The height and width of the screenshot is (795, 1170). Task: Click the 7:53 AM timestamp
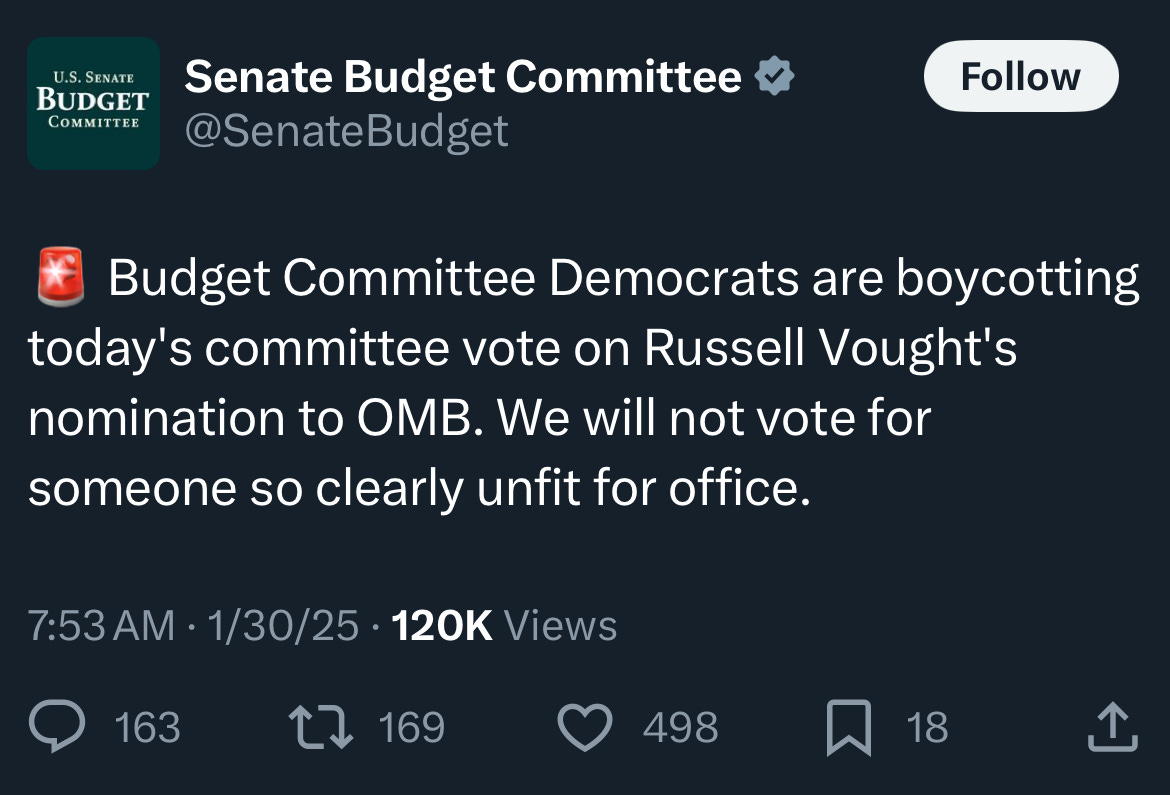(x=101, y=626)
